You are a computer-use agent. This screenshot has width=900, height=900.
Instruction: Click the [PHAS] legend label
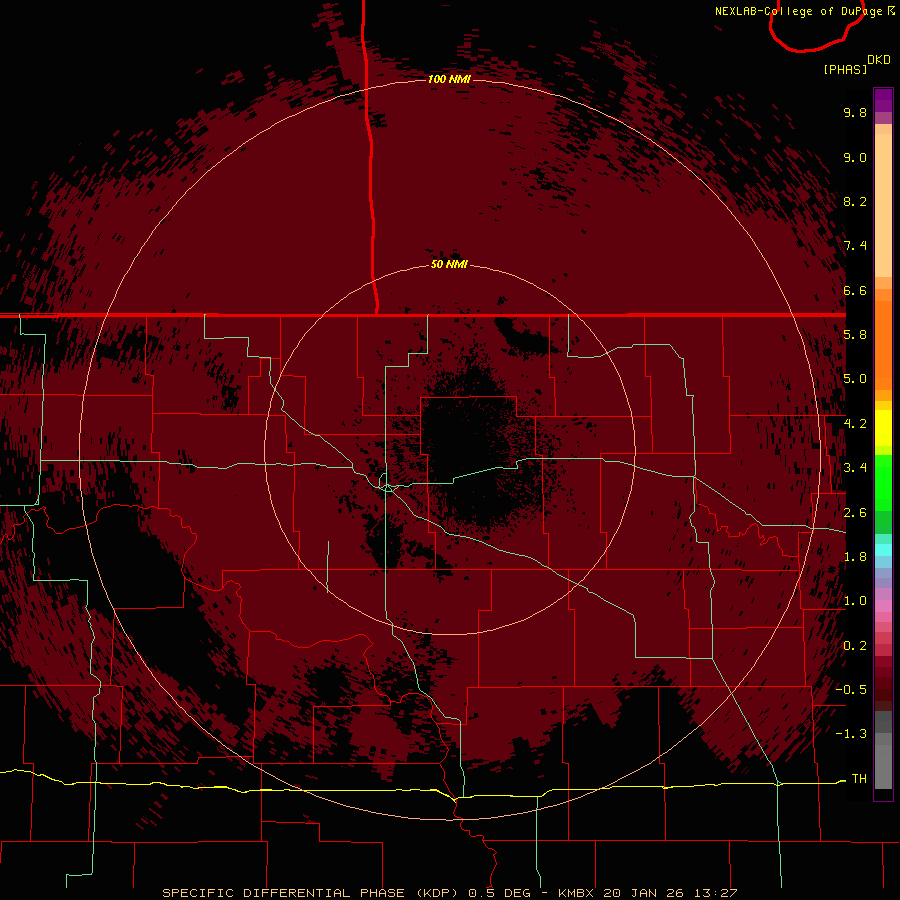click(845, 69)
